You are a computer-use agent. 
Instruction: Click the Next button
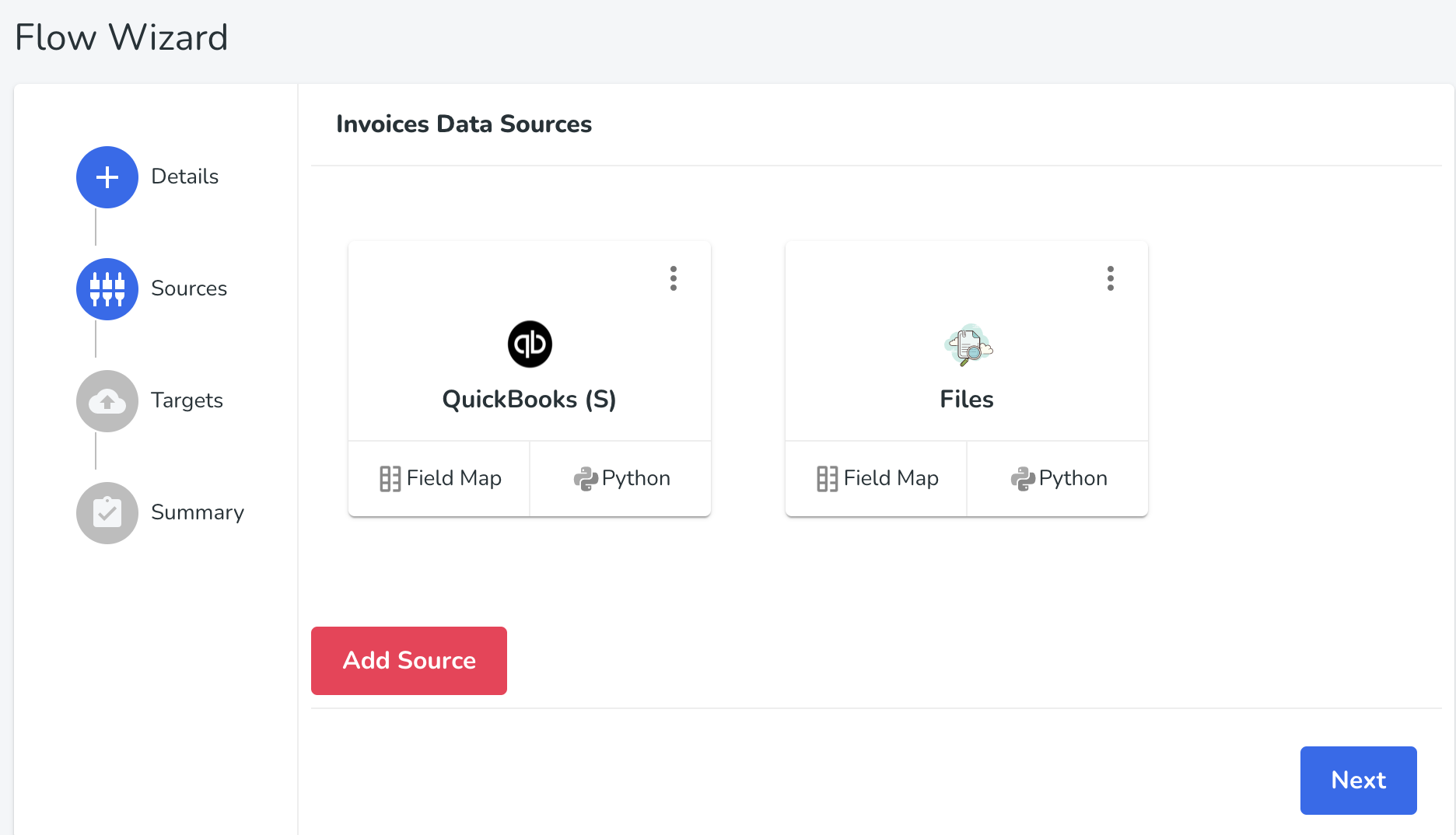1359,781
